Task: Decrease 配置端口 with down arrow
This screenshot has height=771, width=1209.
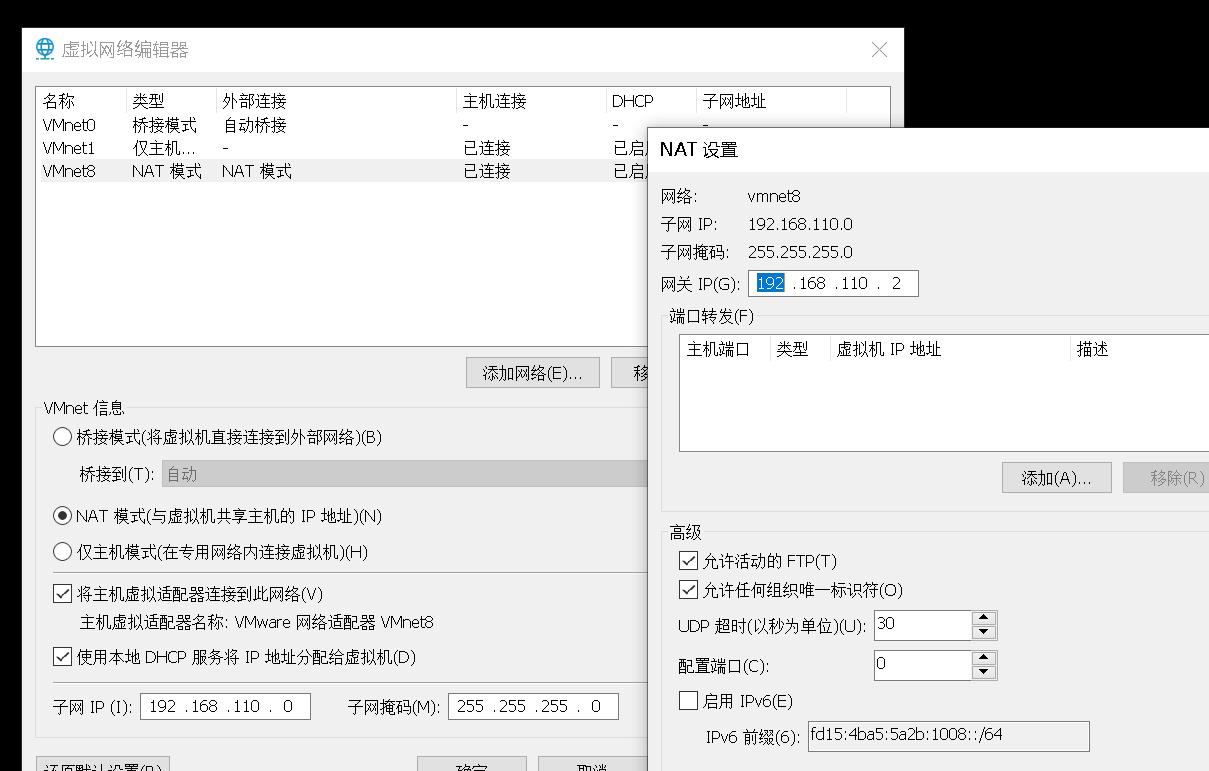Action: pyautogui.click(x=984, y=672)
